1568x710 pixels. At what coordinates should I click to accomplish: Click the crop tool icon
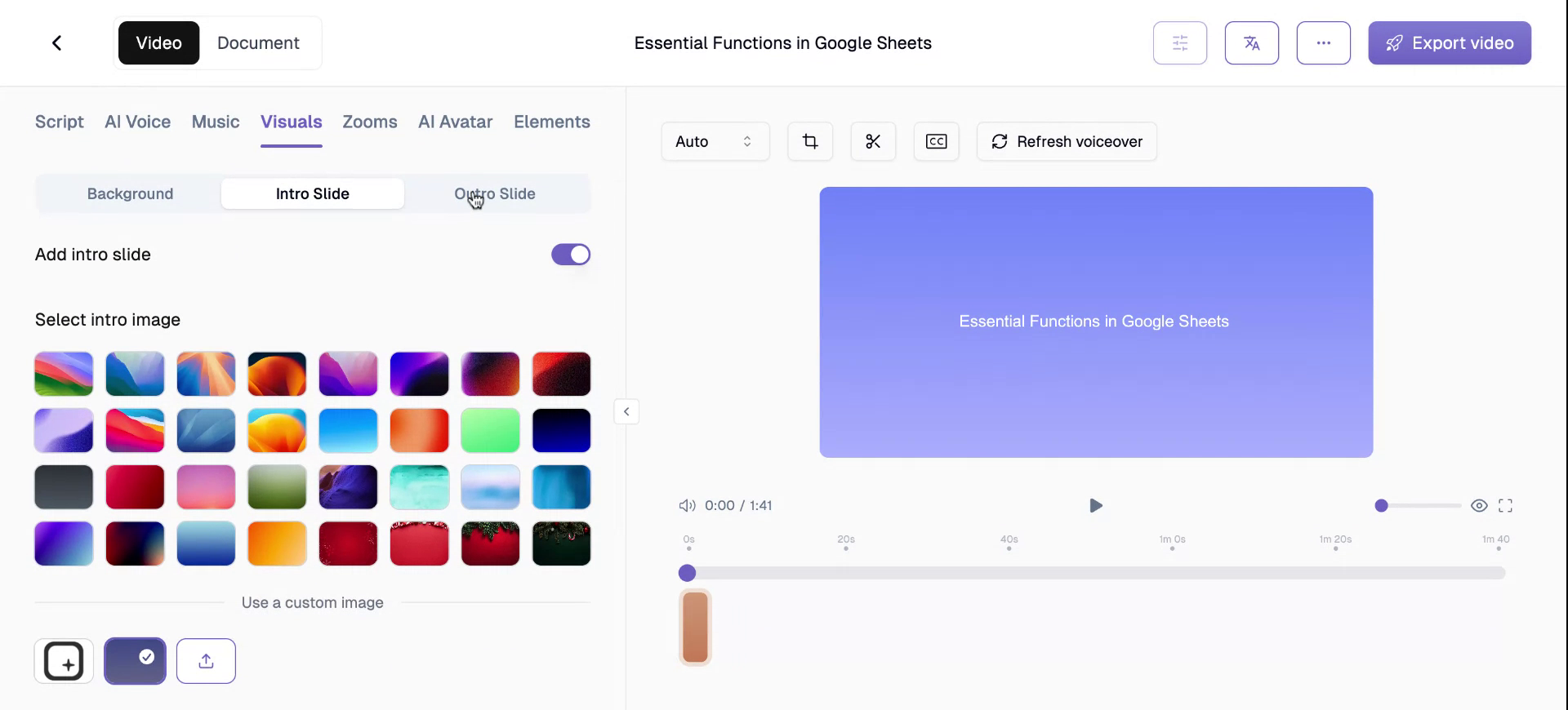[x=810, y=142]
